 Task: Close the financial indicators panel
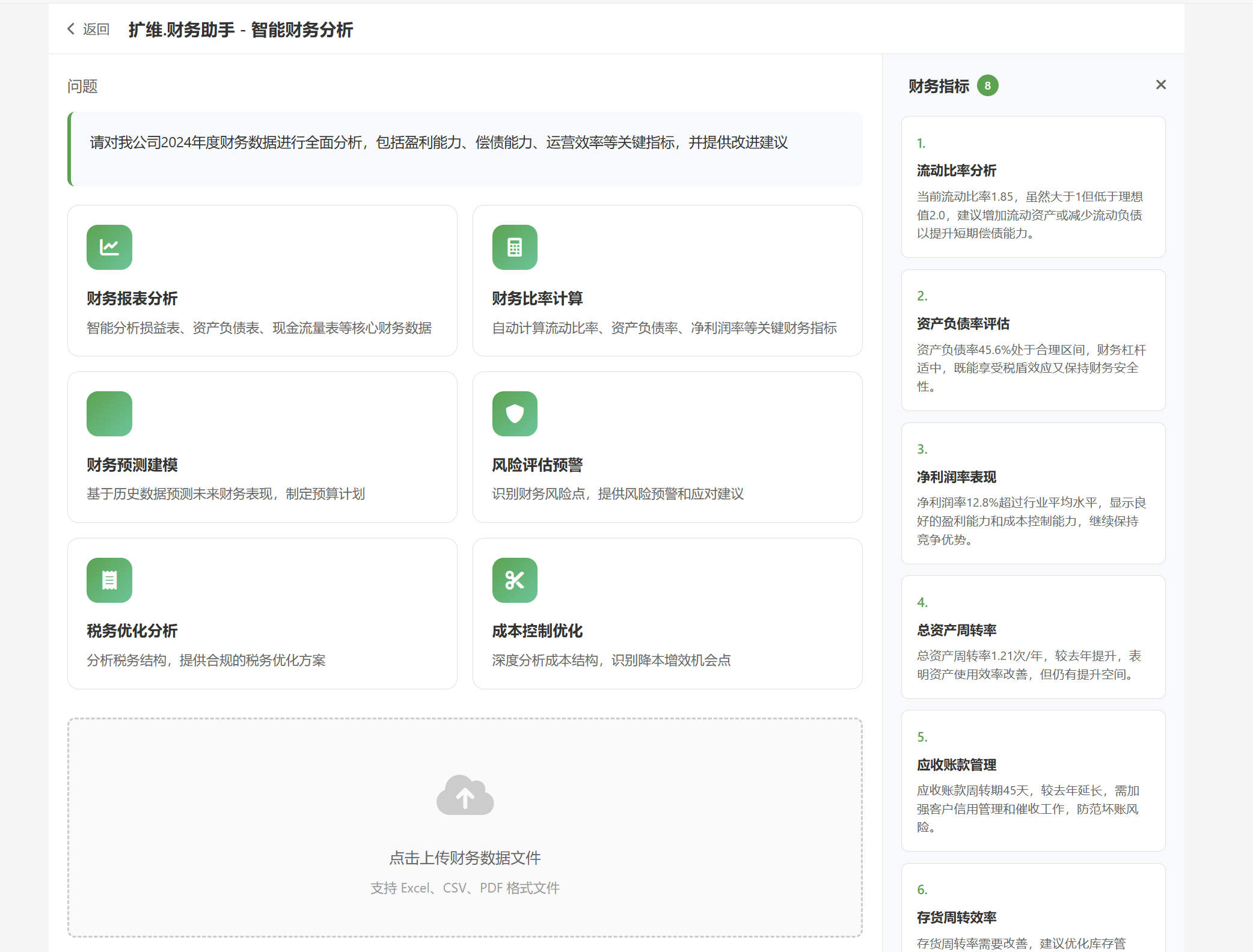tap(1160, 85)
